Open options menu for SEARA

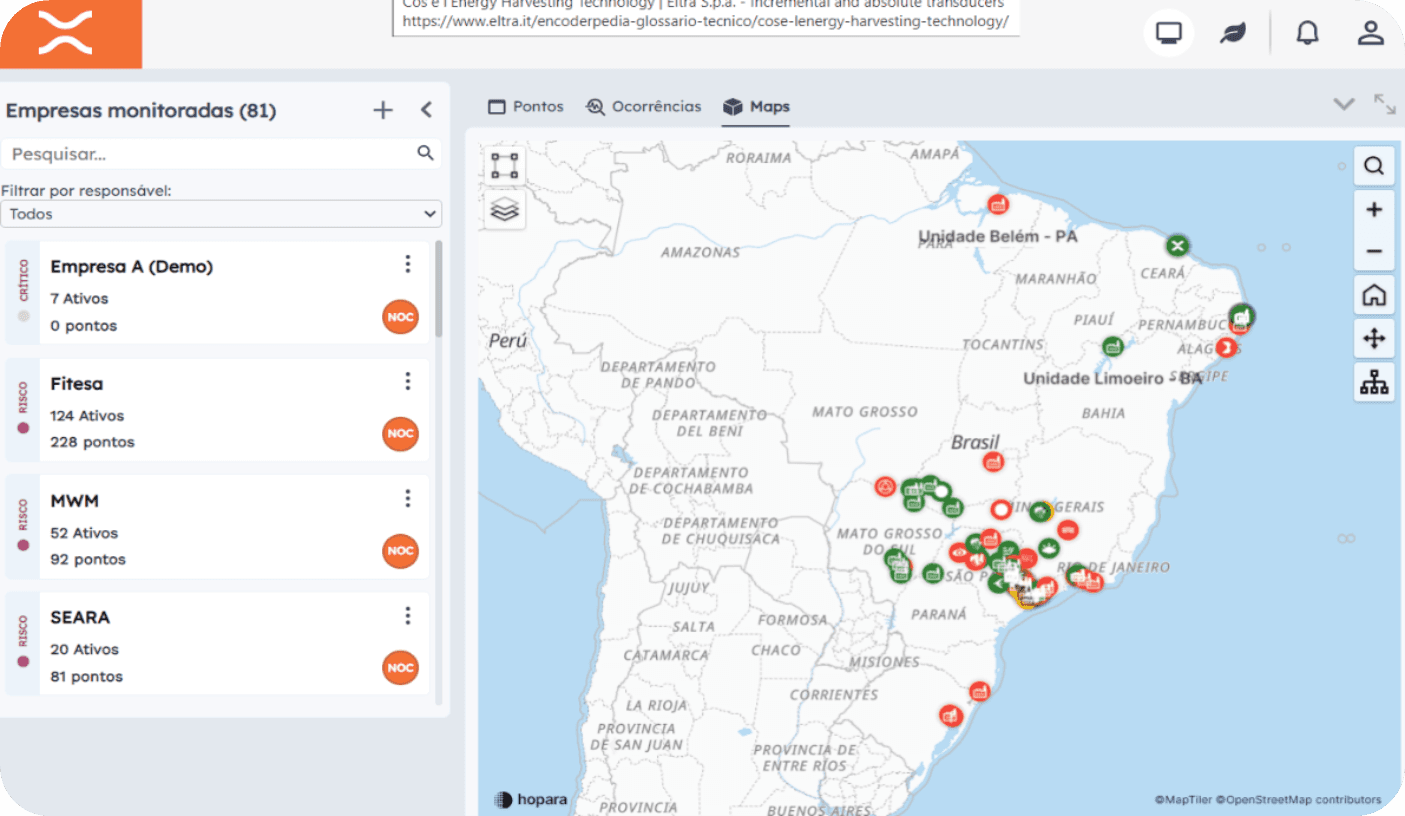tap(407, 615)
